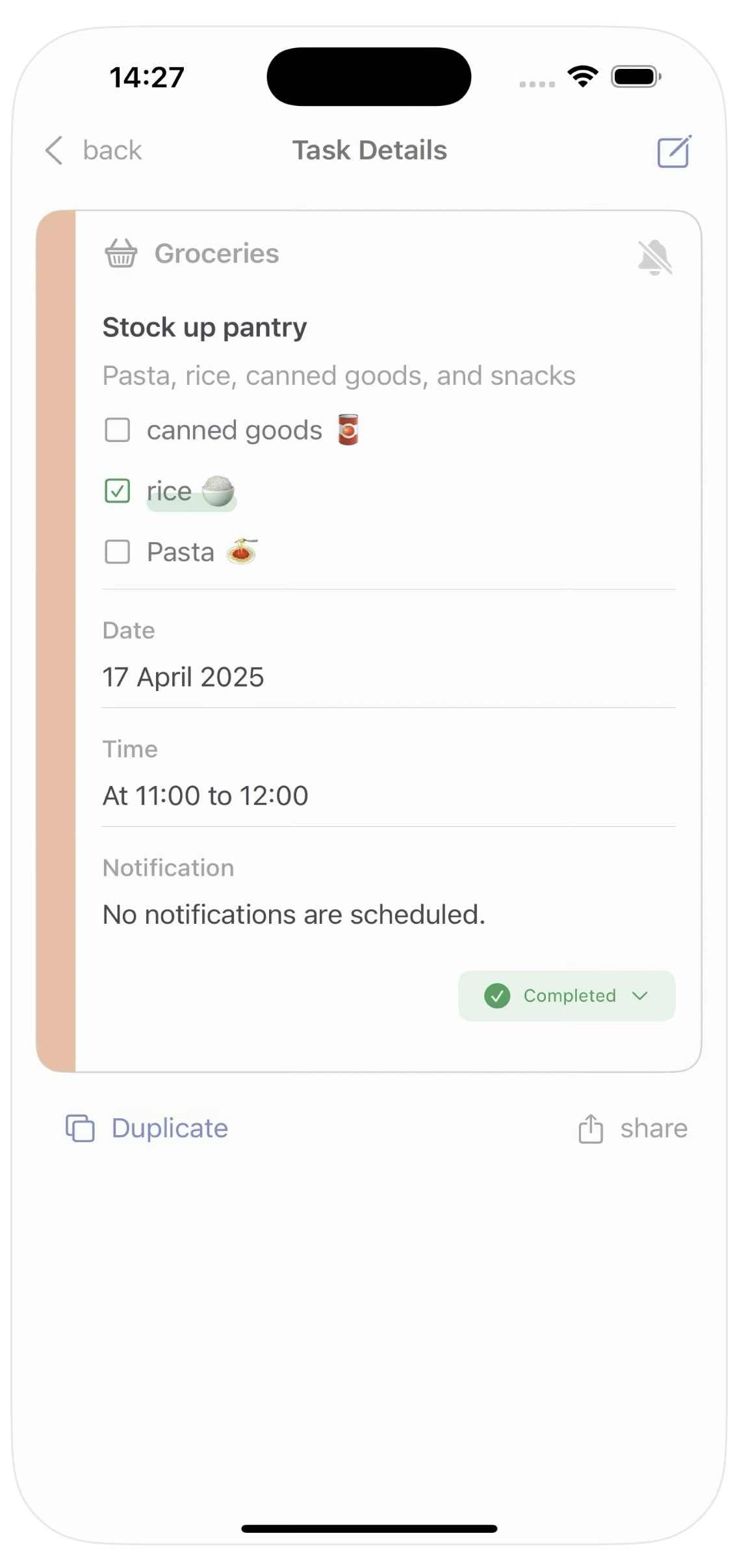Tap the peach color stripe on card

pyautogui.click(x=57, y=641)
